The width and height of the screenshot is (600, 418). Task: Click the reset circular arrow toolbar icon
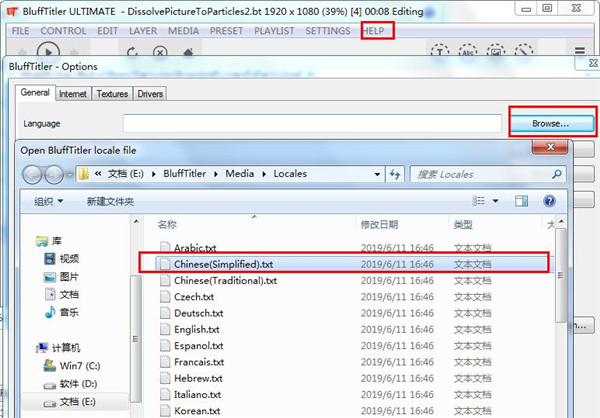point(132,52)
